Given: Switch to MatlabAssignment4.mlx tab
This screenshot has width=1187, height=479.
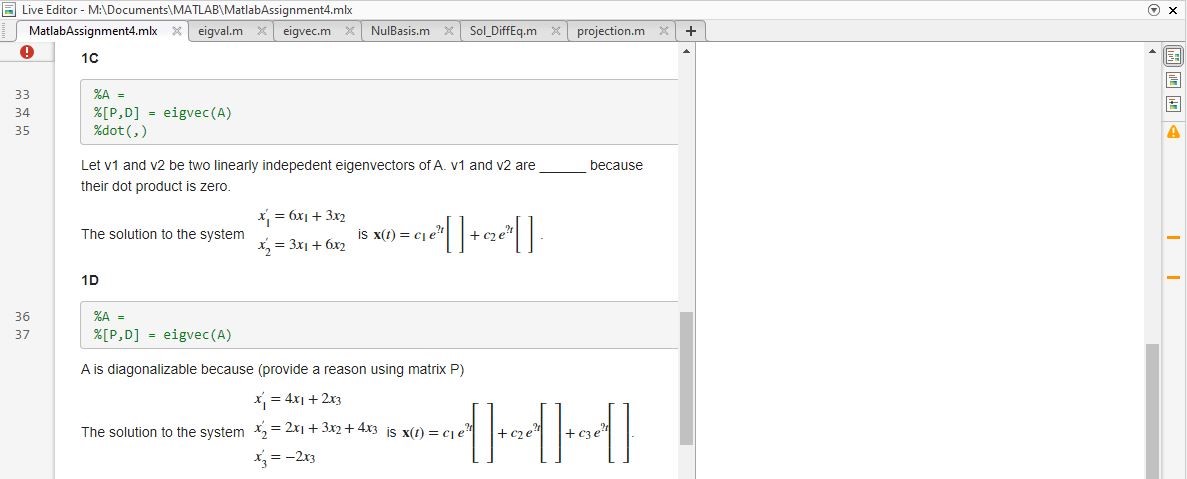Looking at the screenshot, I should [93, 31].
